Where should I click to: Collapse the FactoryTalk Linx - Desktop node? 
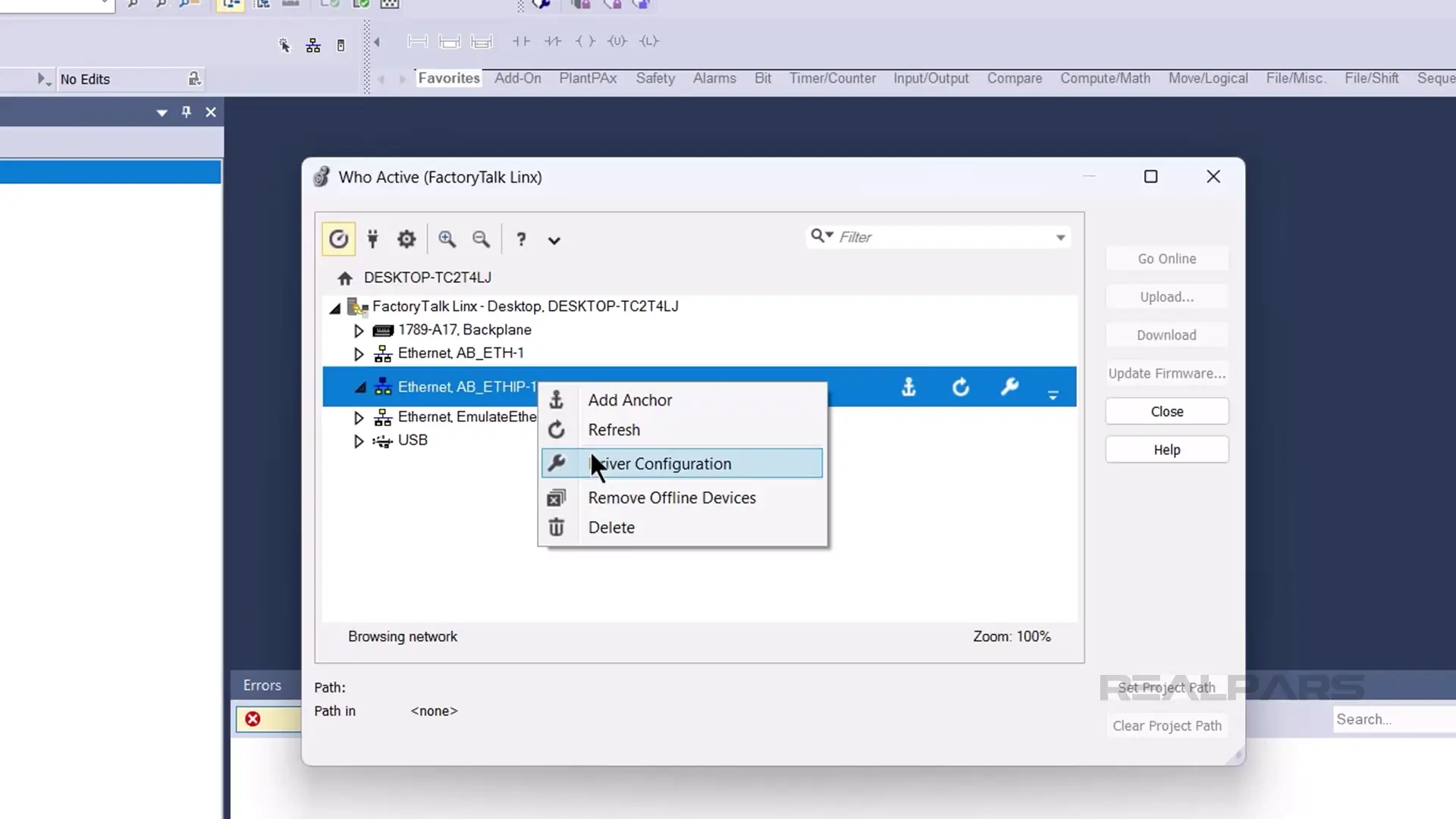pyautogui.click(x=334, y=308)
